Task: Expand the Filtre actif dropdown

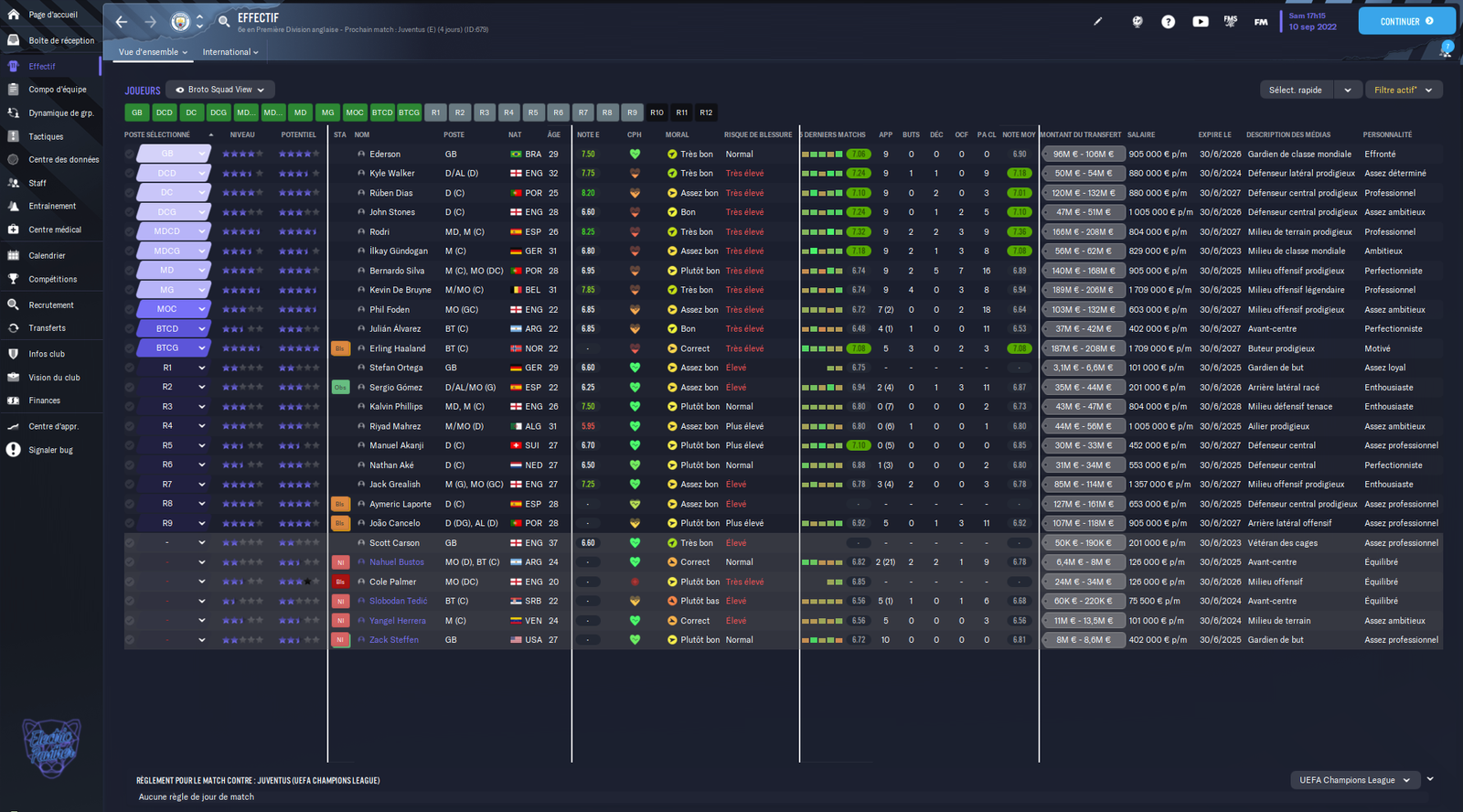Action: point(1403,90)
